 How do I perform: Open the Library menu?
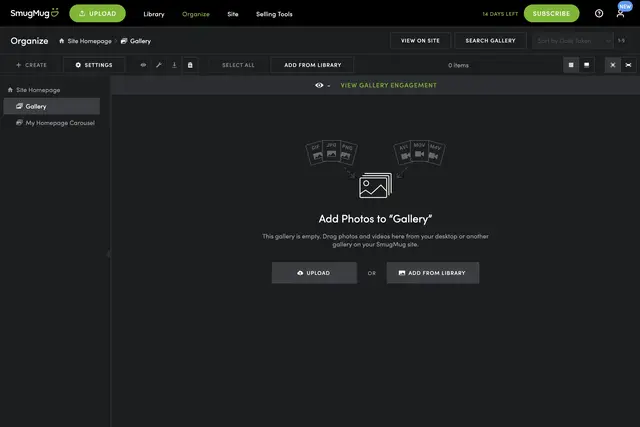(154, 14)
